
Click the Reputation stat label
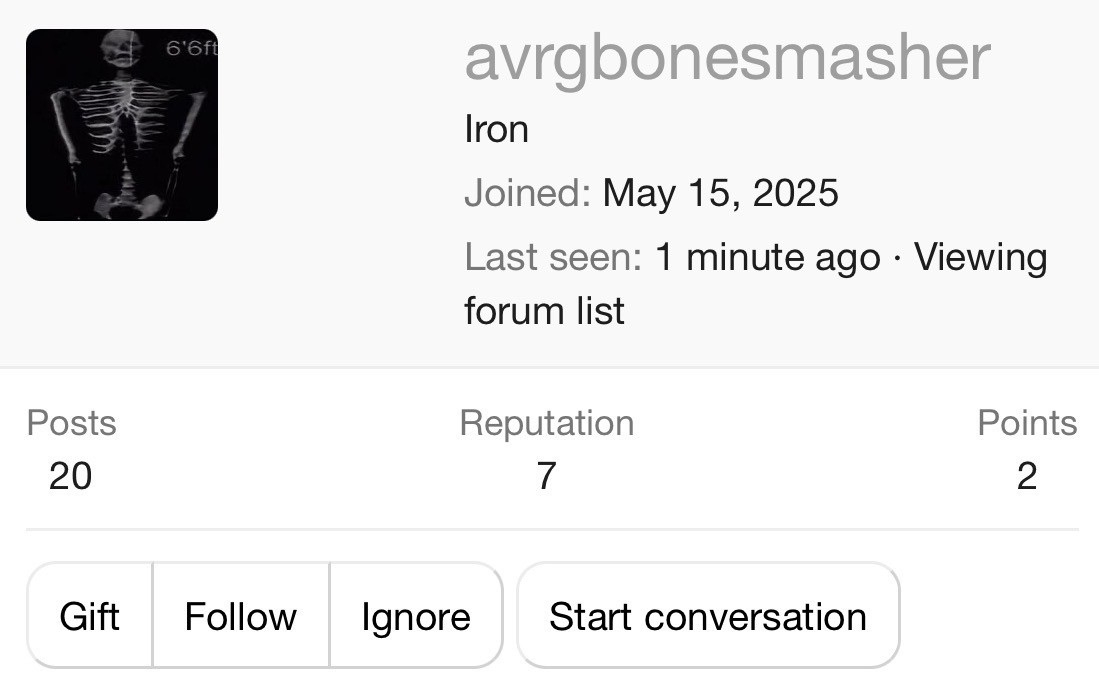[x=546, y=423]
